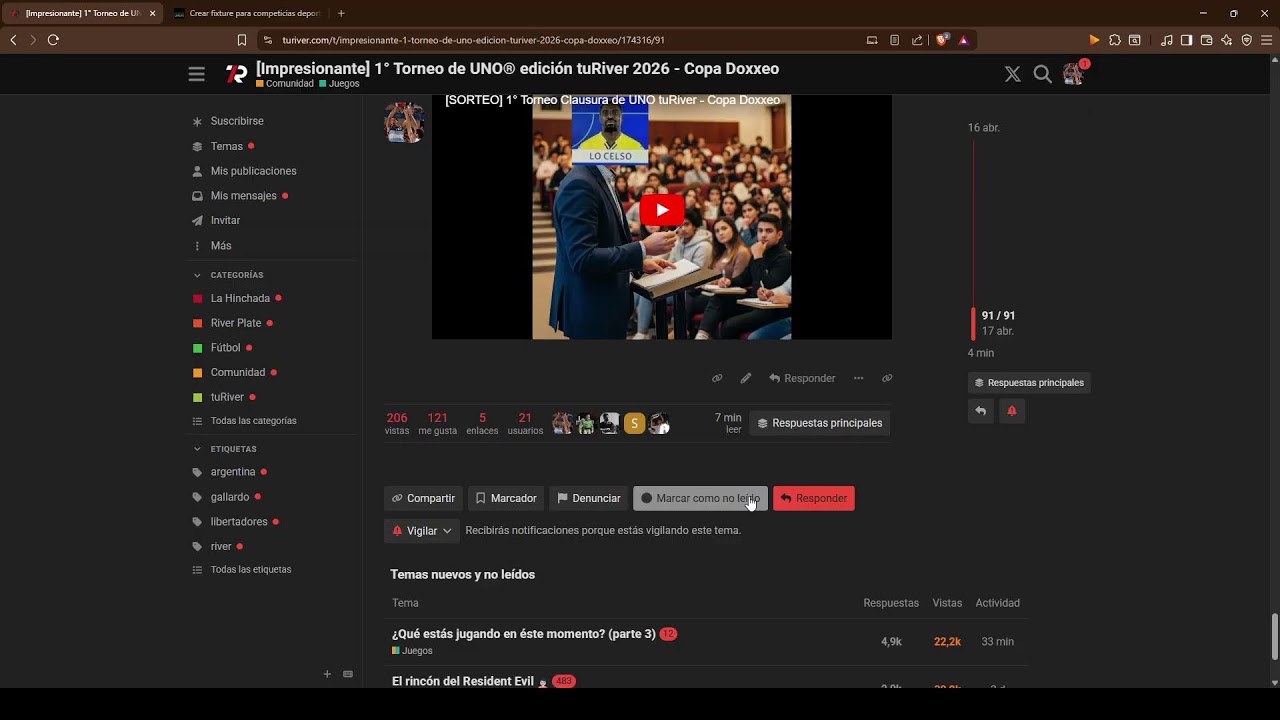Open the libertadores tag
Viewport: 1280px width, 720px height.
coord(239,522)
